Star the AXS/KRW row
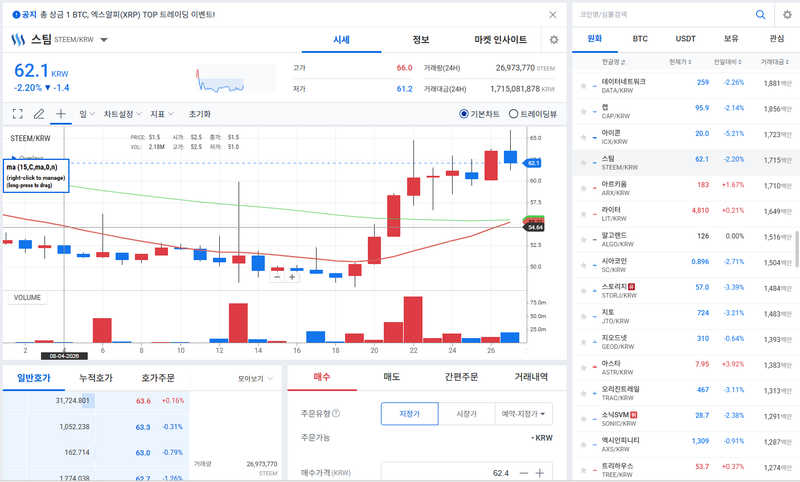This screenshot has width=800, height=482. click(x=583, y=445)
